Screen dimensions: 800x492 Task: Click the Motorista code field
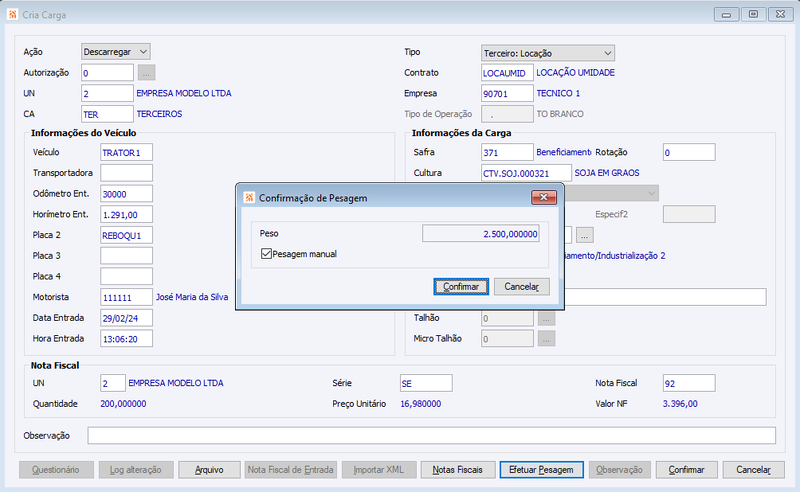pyautogui.click(x=127, y=297)
